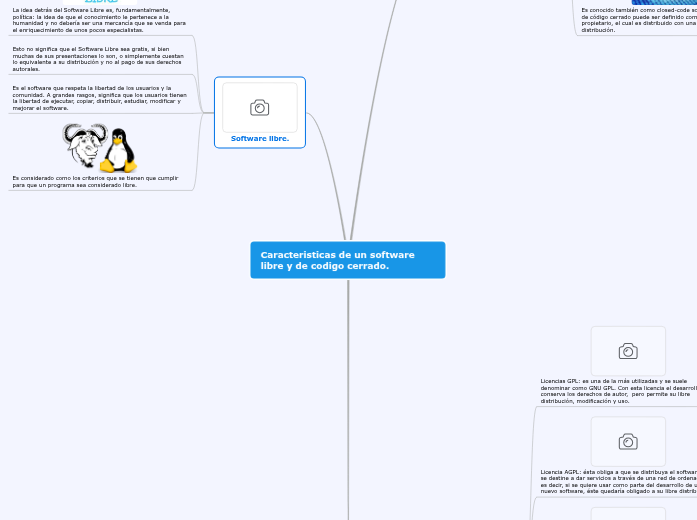Open the camera image placeholder in Software libre node
The image size is (697, 520).
(260, 108)
